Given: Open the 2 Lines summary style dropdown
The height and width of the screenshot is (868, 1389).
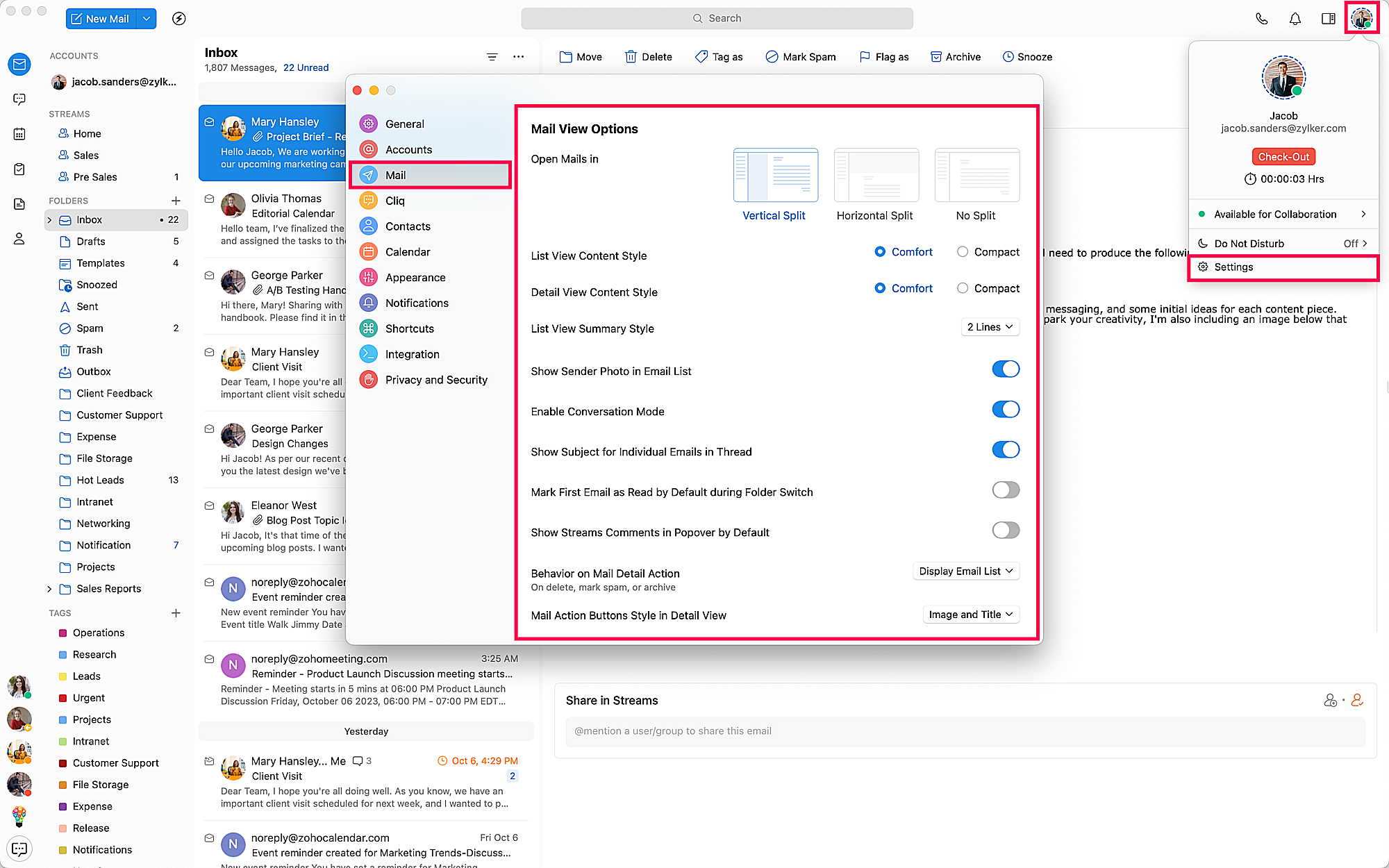Looking at the screenshot, I should tap(990, 327).
